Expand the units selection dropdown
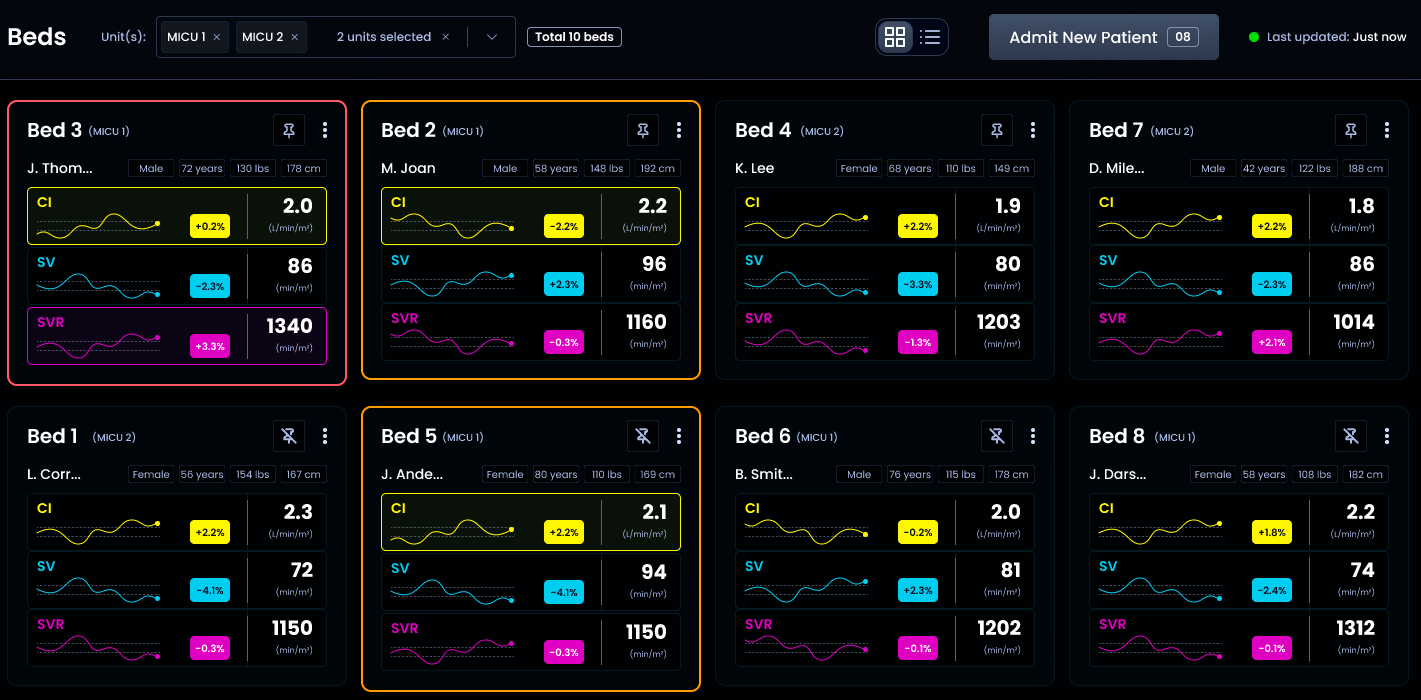This screenshot has width=1421, height=700. tap(492, 37)
